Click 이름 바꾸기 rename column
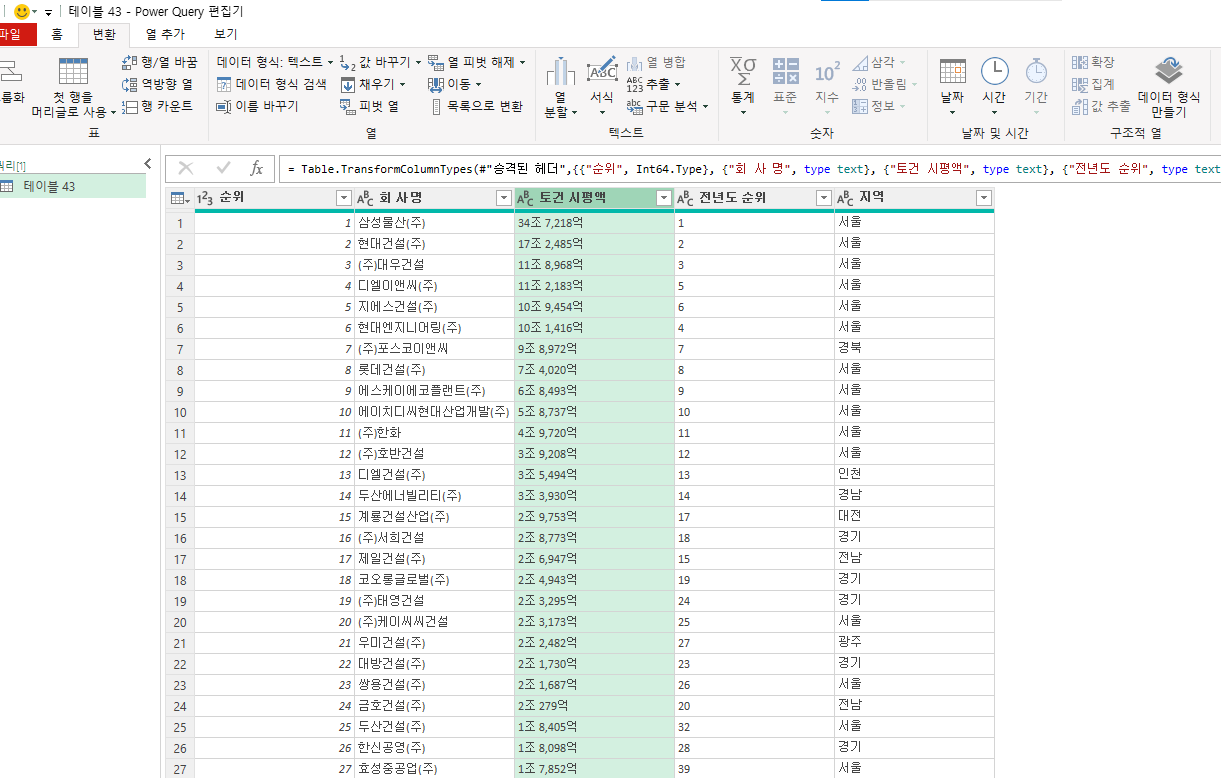1221x778 pixels. pos(257,106)
